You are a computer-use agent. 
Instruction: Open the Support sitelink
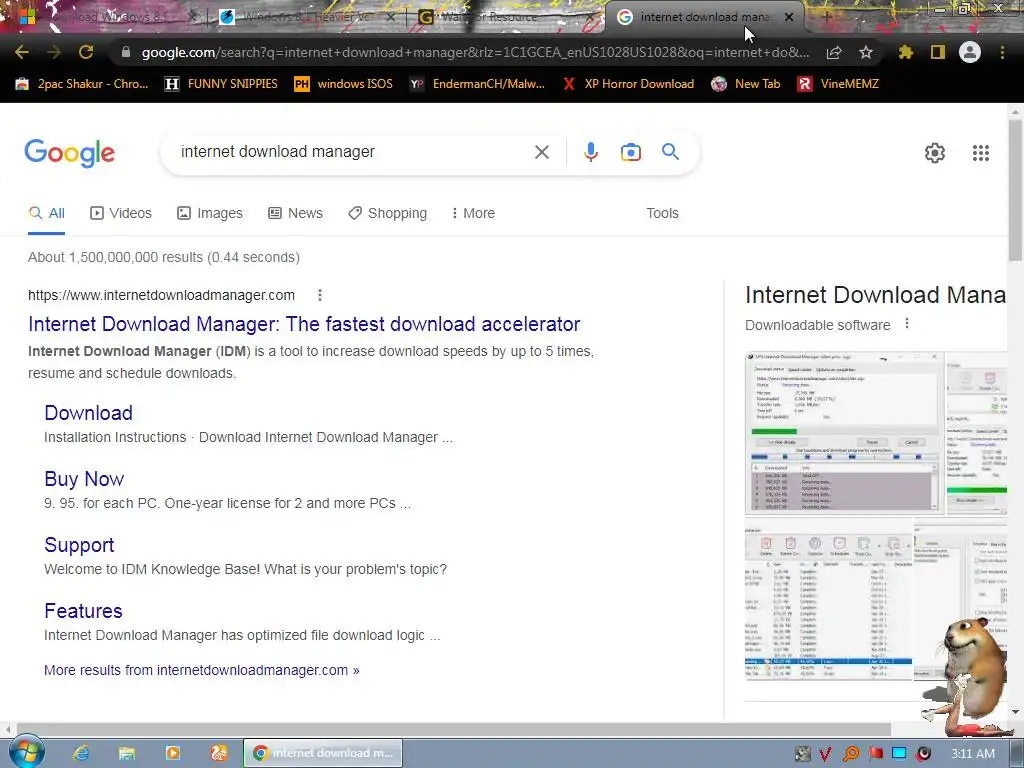coord(79,545)
